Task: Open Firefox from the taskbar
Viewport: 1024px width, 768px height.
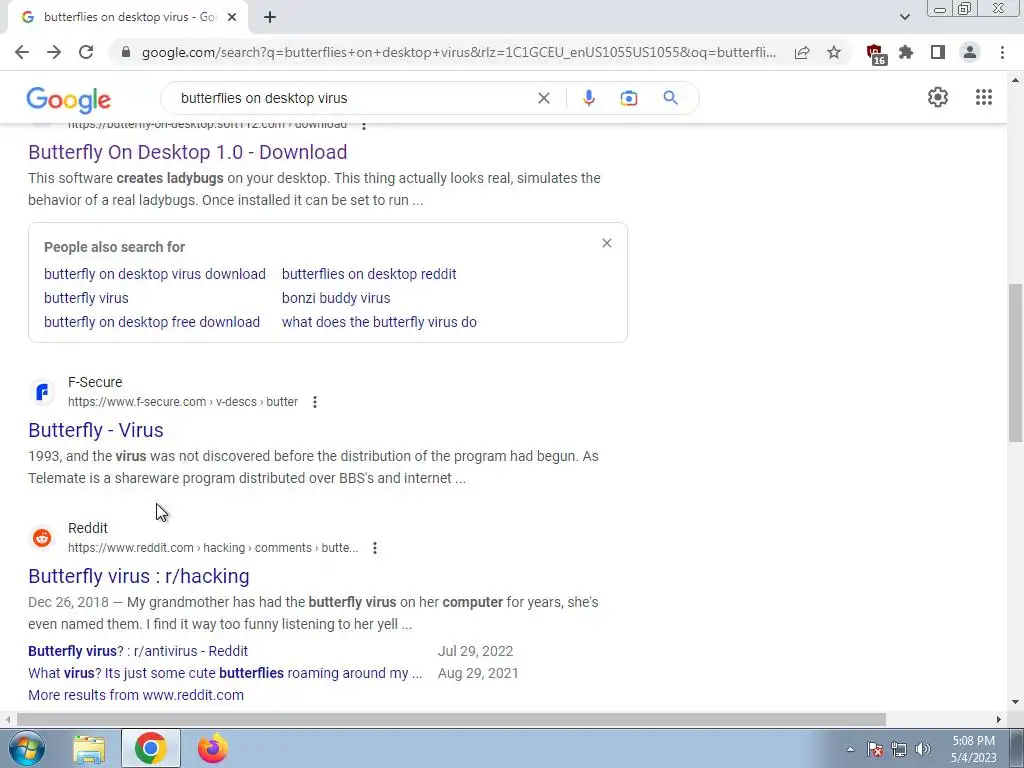Action: 212,749
